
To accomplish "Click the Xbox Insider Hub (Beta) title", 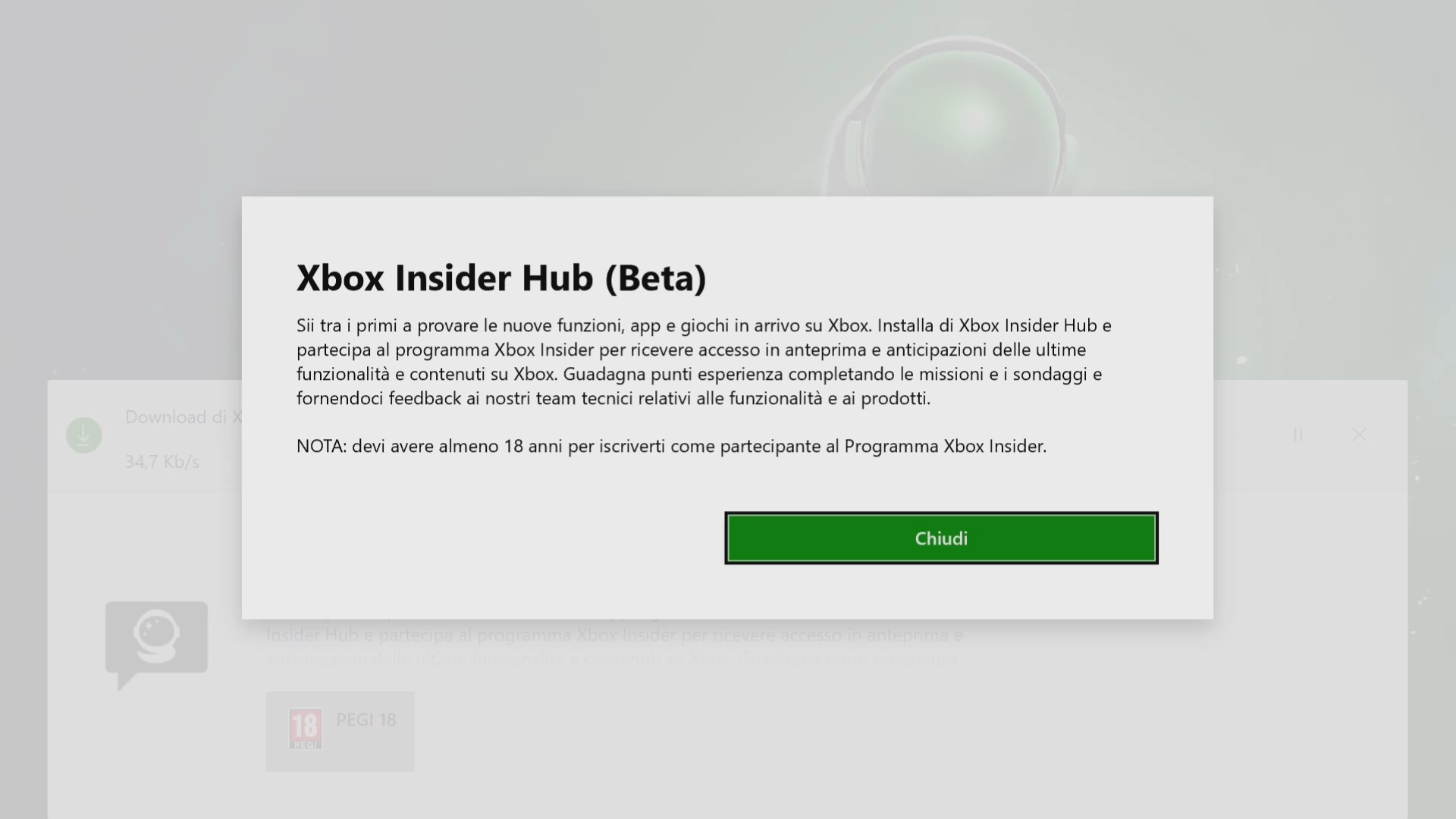I will (501, 278).
